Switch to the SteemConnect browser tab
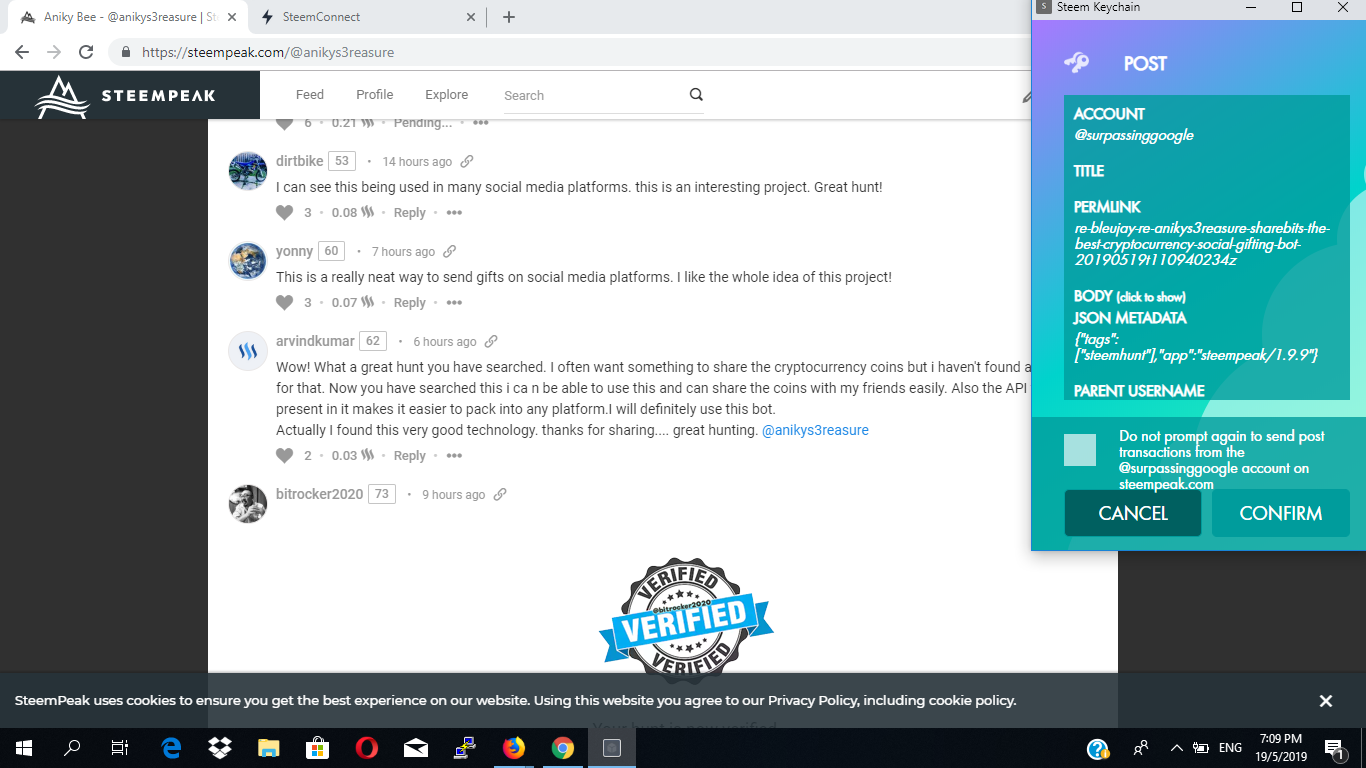 coord(367,17)
